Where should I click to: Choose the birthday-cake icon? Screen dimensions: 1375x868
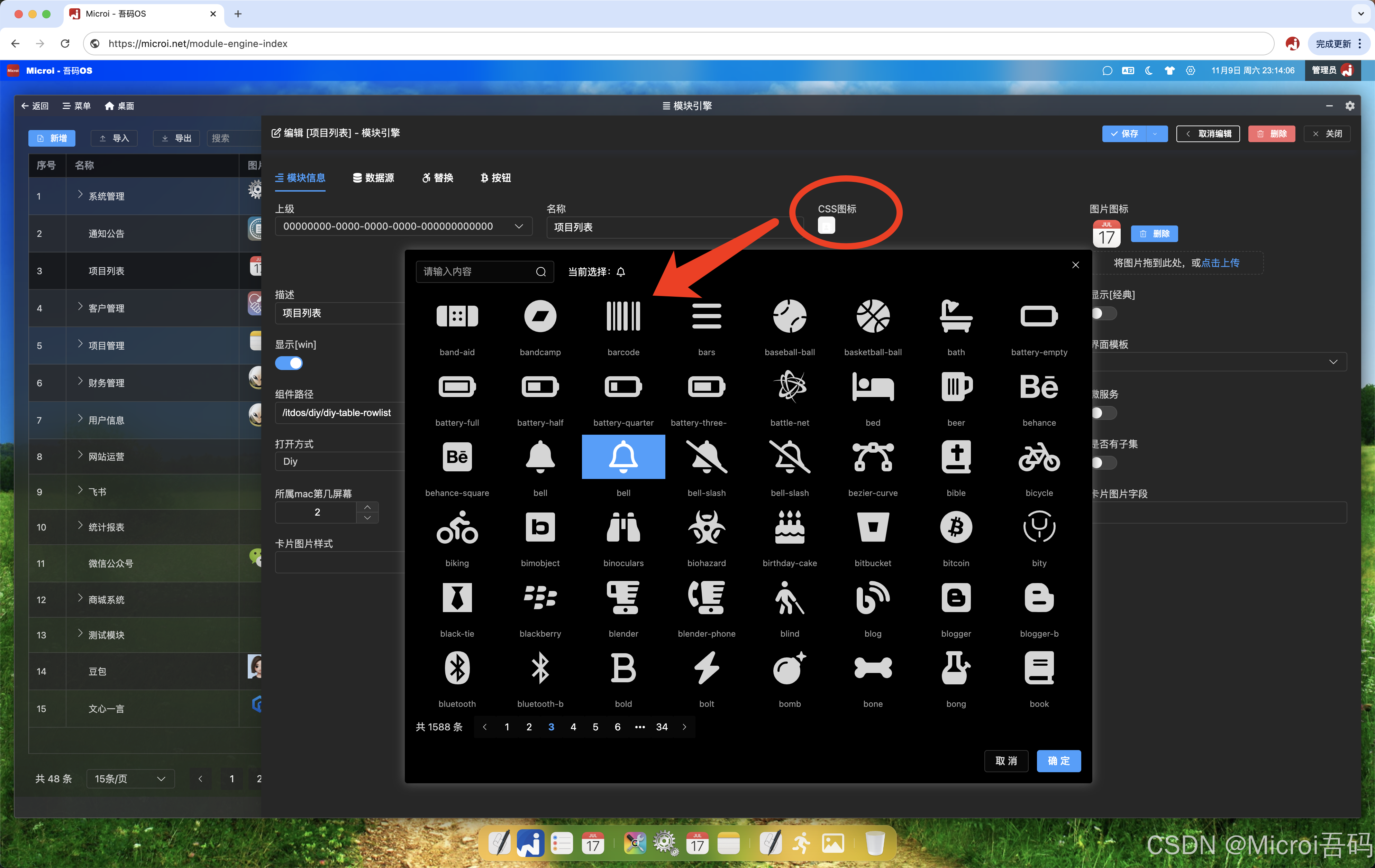(x=789, y=527)
